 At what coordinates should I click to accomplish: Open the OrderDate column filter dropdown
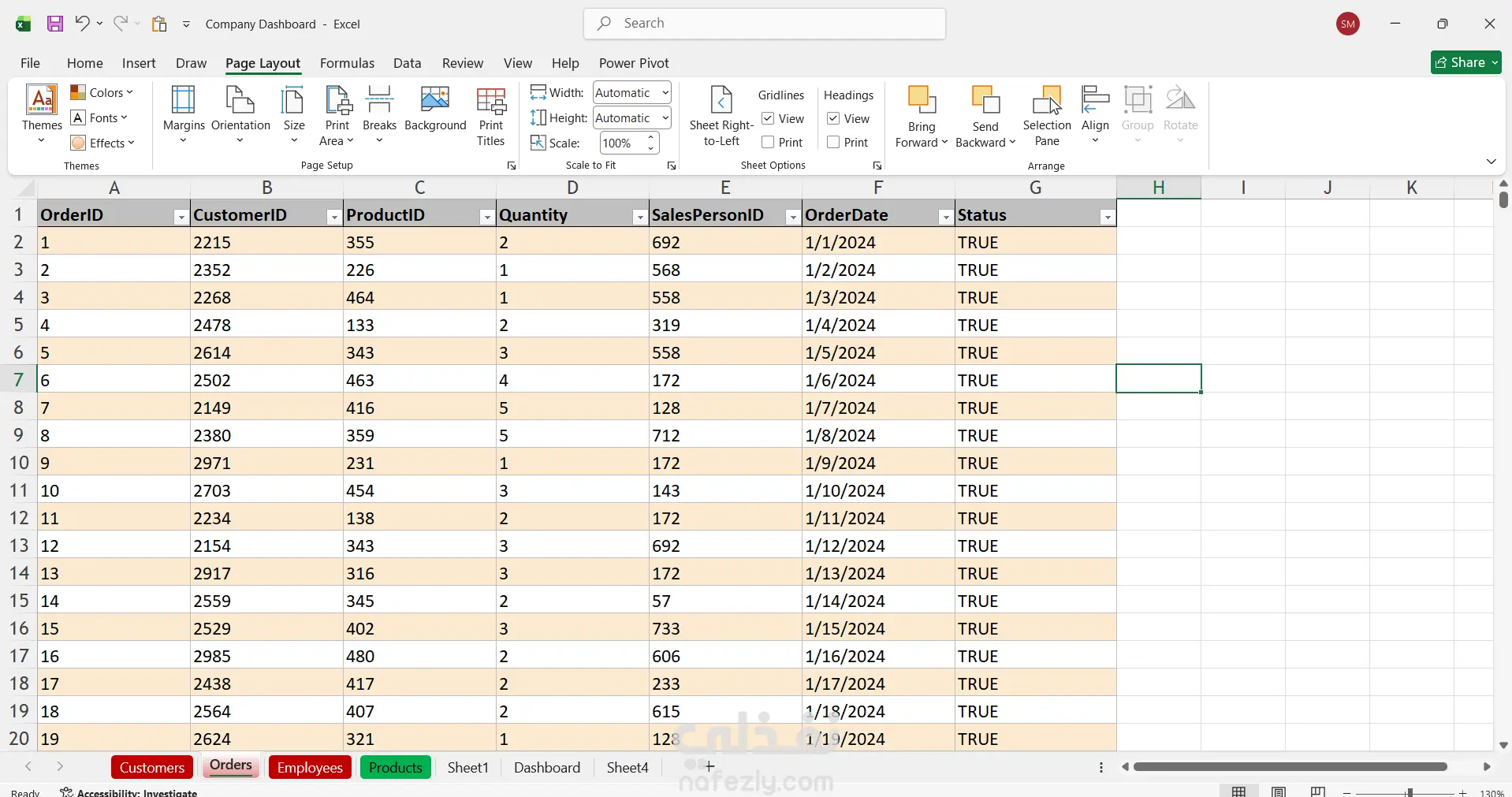point(945,217)
